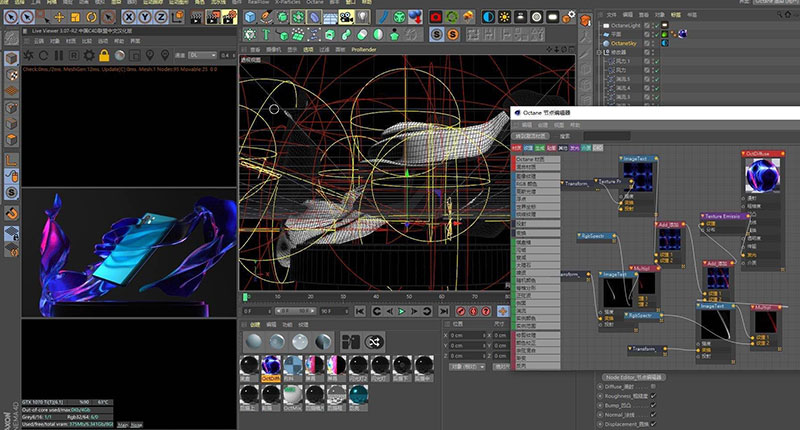The width and height of the screenshot is (800, 430).
Task: Click the play forward button in timeline
Action: point(403,312)
